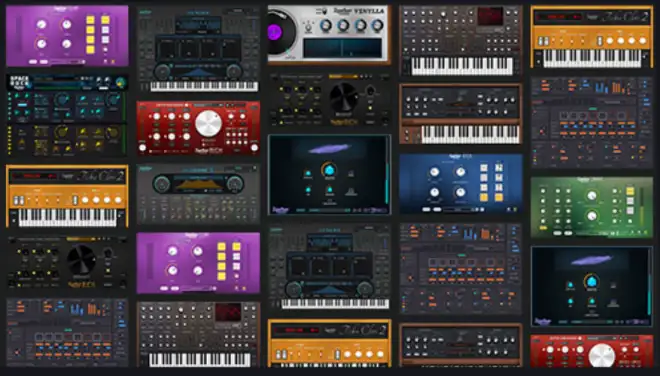The height and width of the screenshot is (376, 660).
Task: Open the red plugin thumbnail beside Space Rock
Action: click(x=198, y=128)
